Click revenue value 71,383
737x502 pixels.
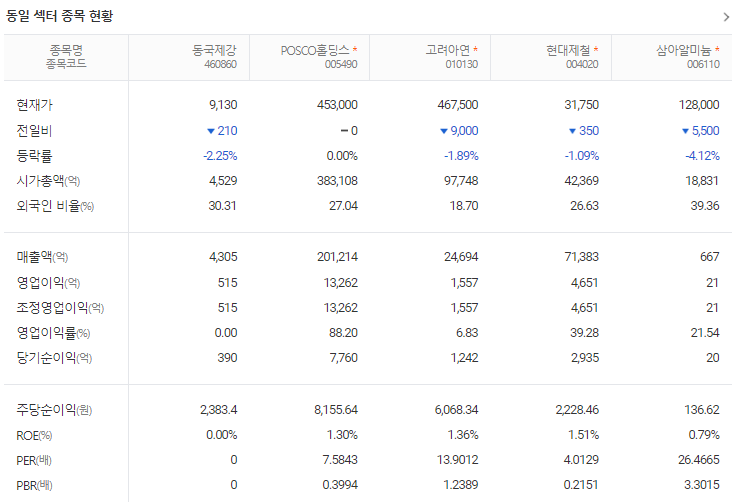[x=584, y=257]
